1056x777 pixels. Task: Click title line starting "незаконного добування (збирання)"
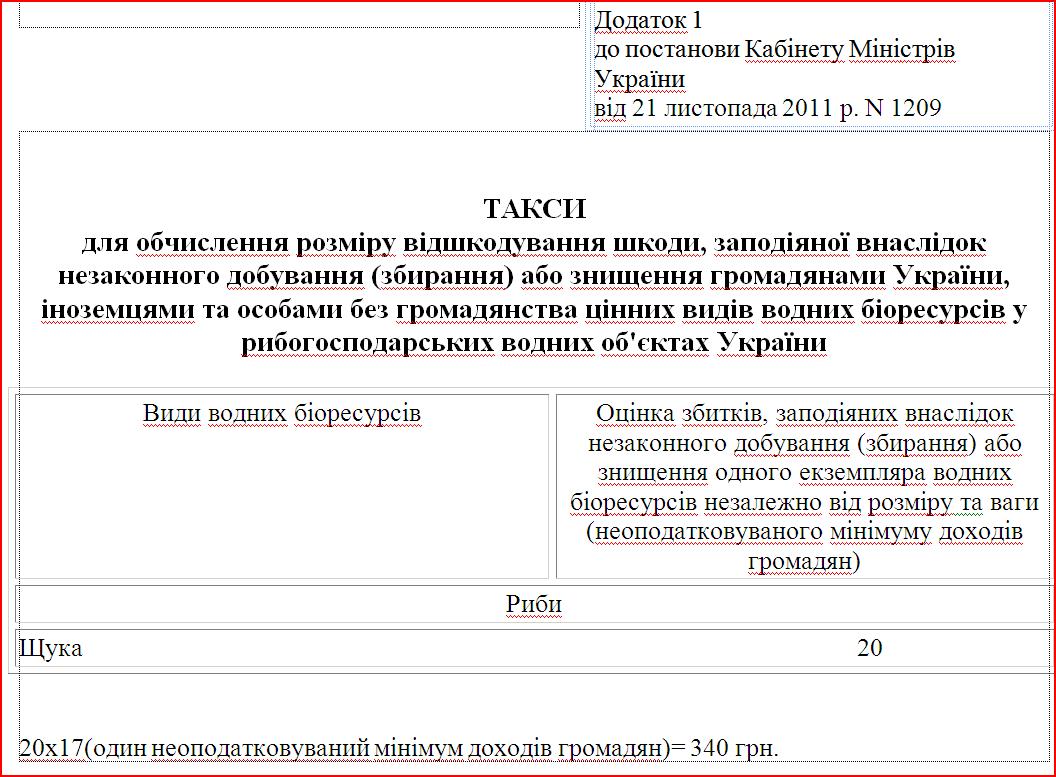click(x=534, y=276)
